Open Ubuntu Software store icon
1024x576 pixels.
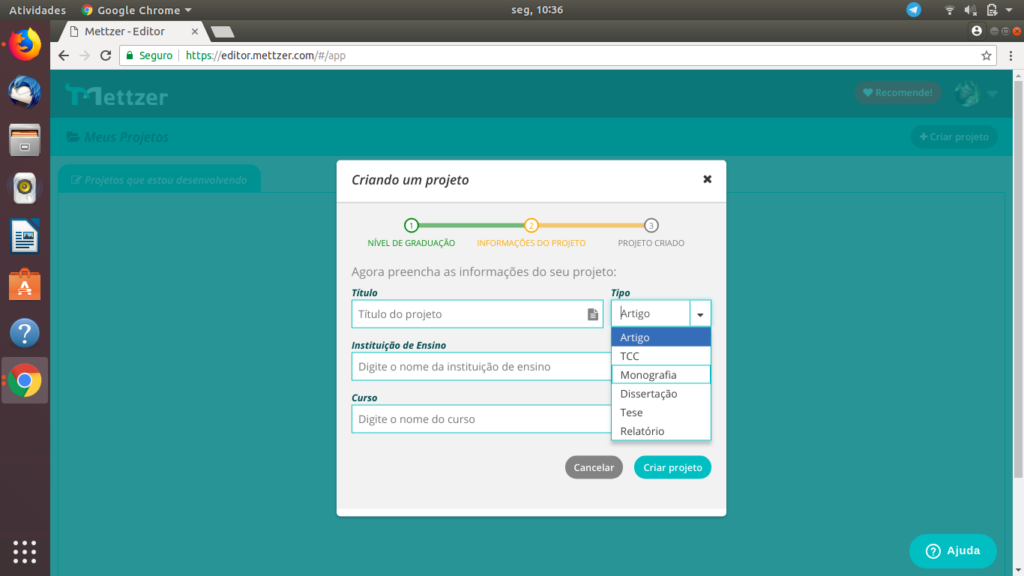point(25,285)
